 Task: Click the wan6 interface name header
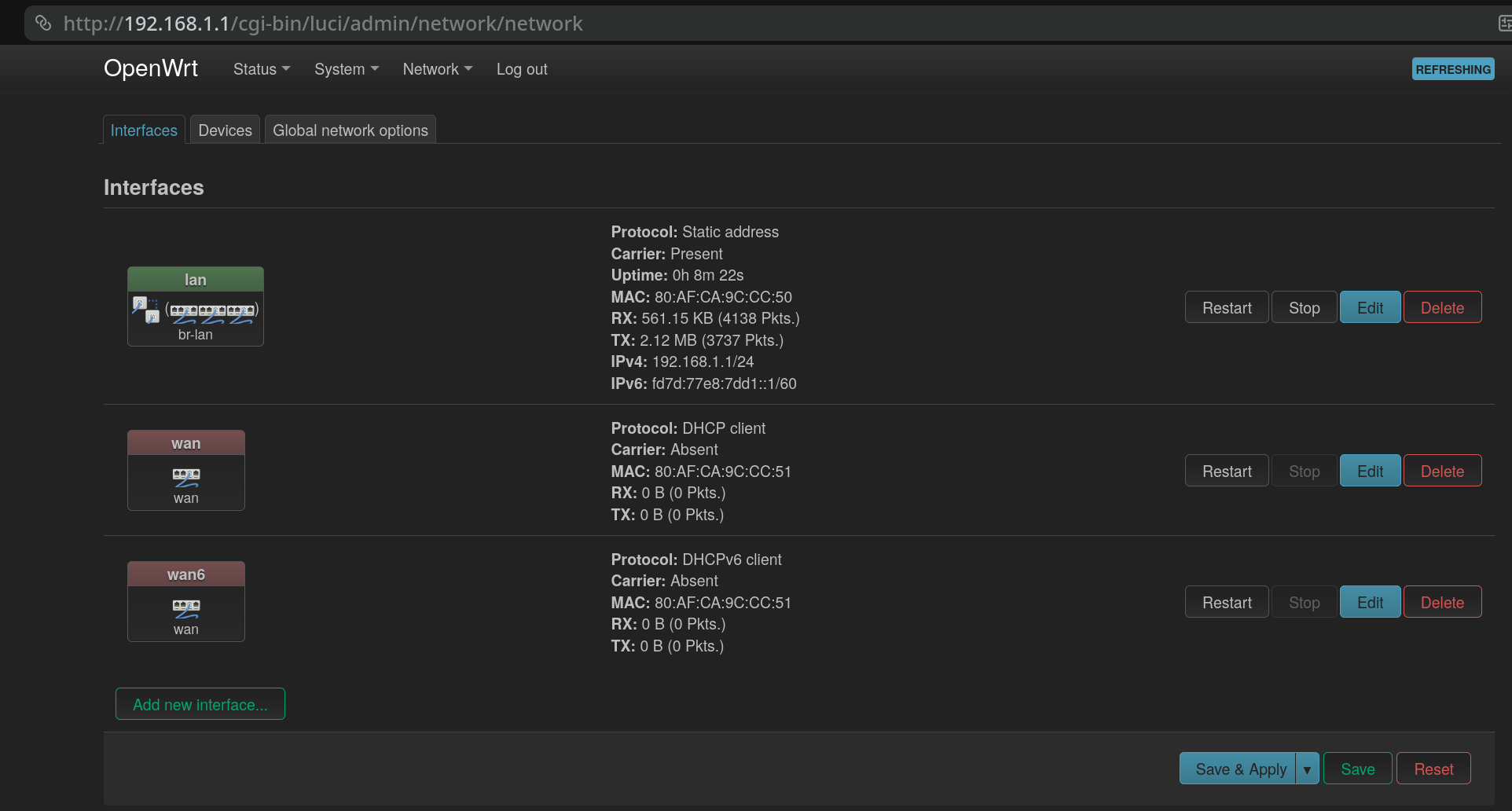(186, 574)
